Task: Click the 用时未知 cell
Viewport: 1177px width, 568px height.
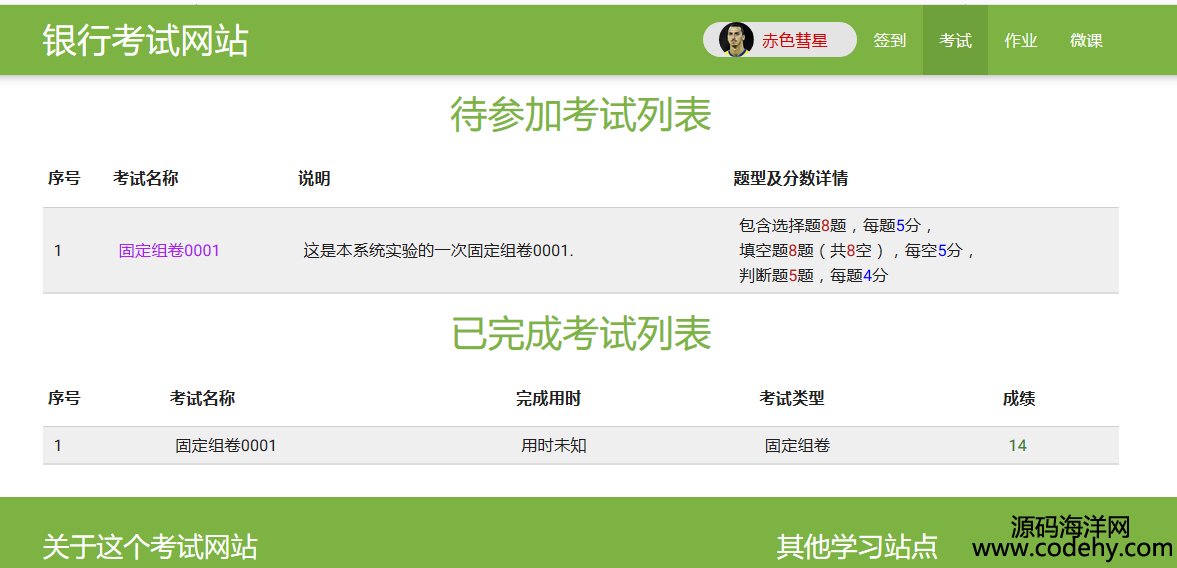Action: [554, 446]
